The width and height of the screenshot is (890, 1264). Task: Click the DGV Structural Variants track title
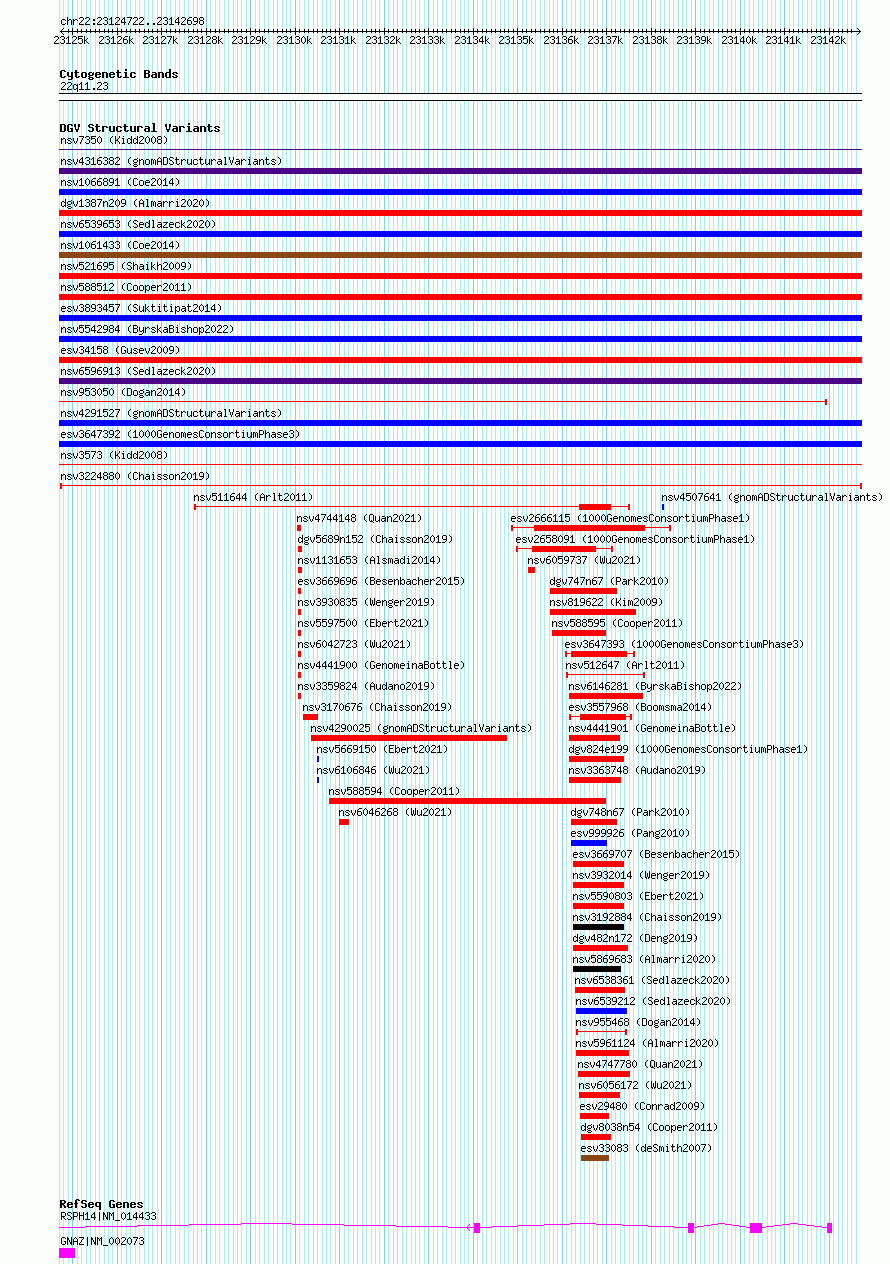point(140,128)
